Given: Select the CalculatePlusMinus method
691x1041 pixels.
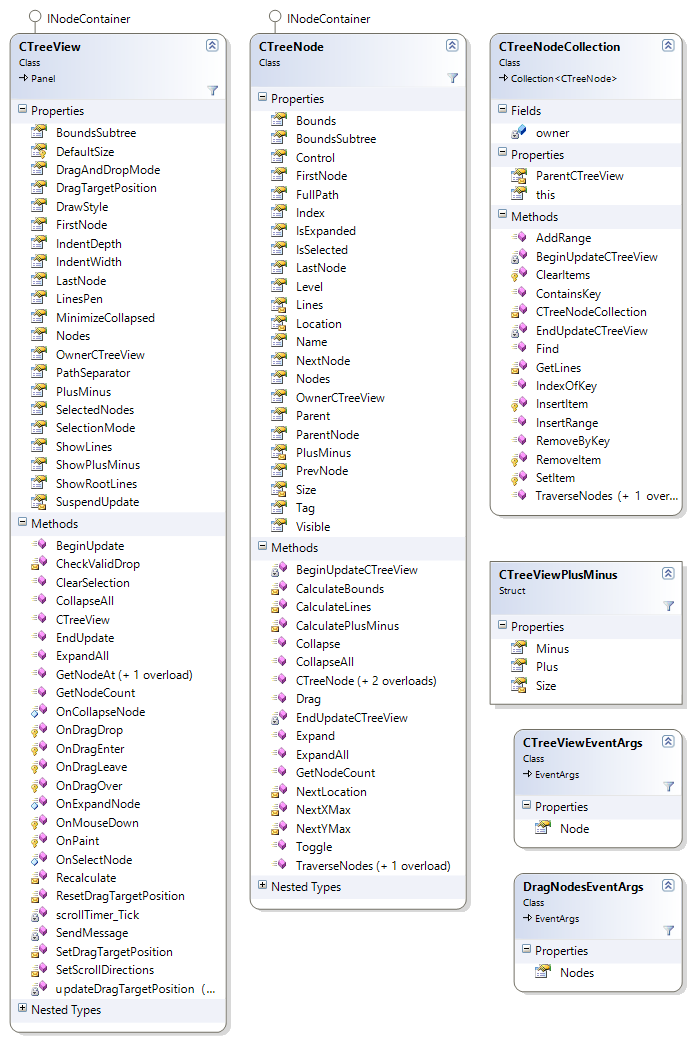Looking at the screenshot, I should (x=347, y=625).
